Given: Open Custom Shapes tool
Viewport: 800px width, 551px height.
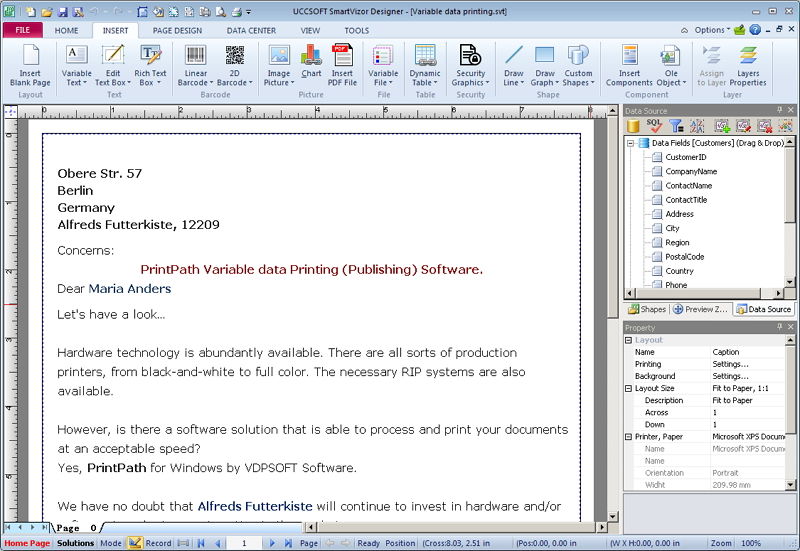Looking at the screenshot, I should click(578, 65).
